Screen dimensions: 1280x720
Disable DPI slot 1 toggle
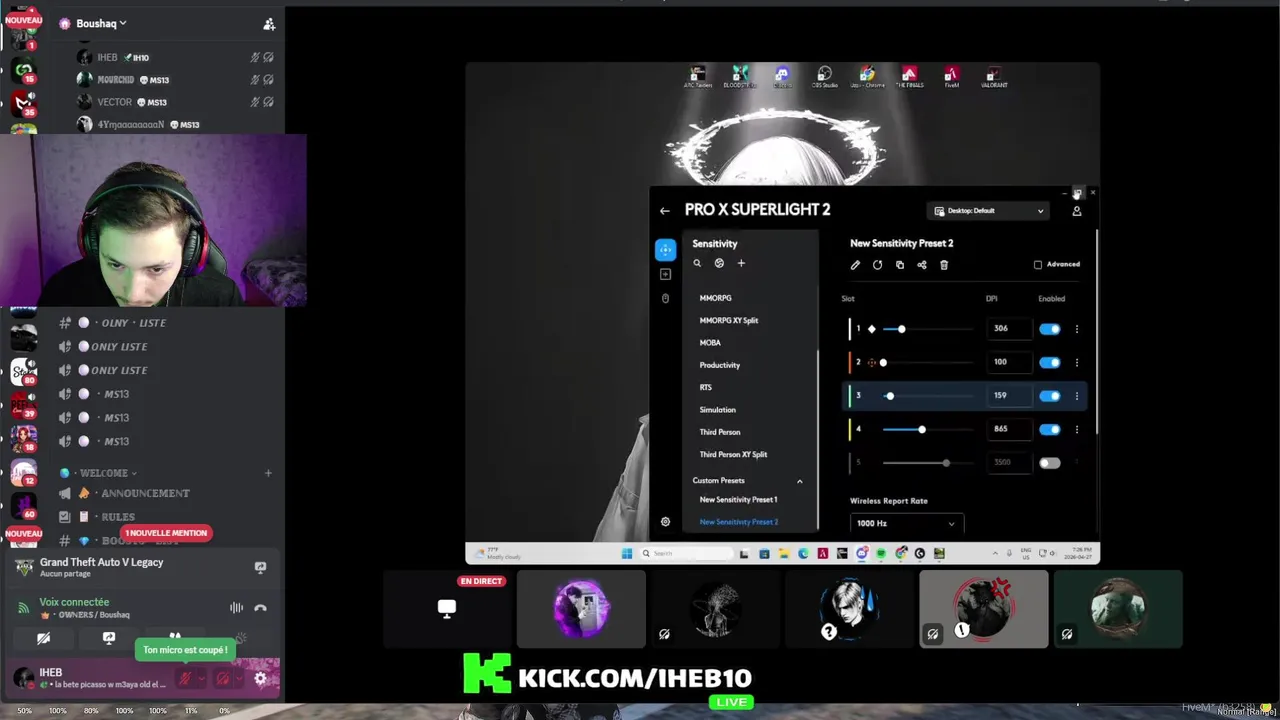click(x=1049, y=329)
